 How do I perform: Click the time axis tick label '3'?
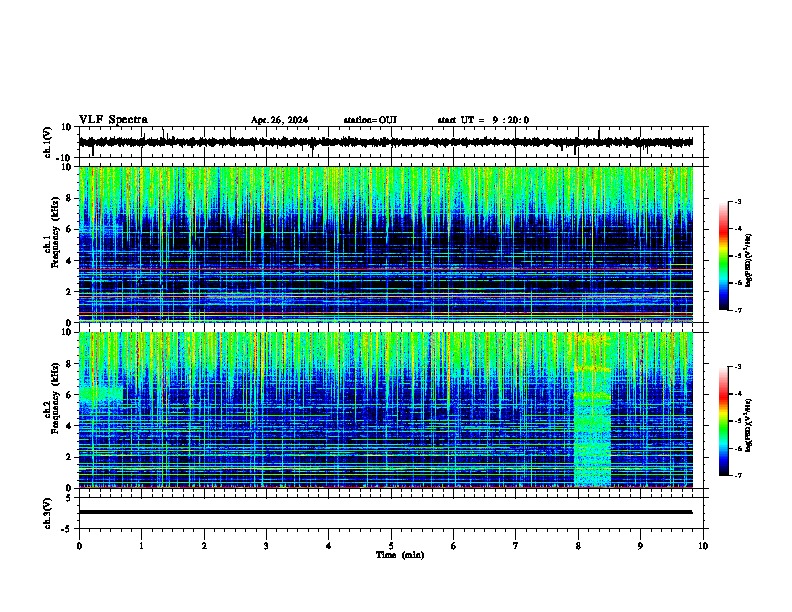266,546
